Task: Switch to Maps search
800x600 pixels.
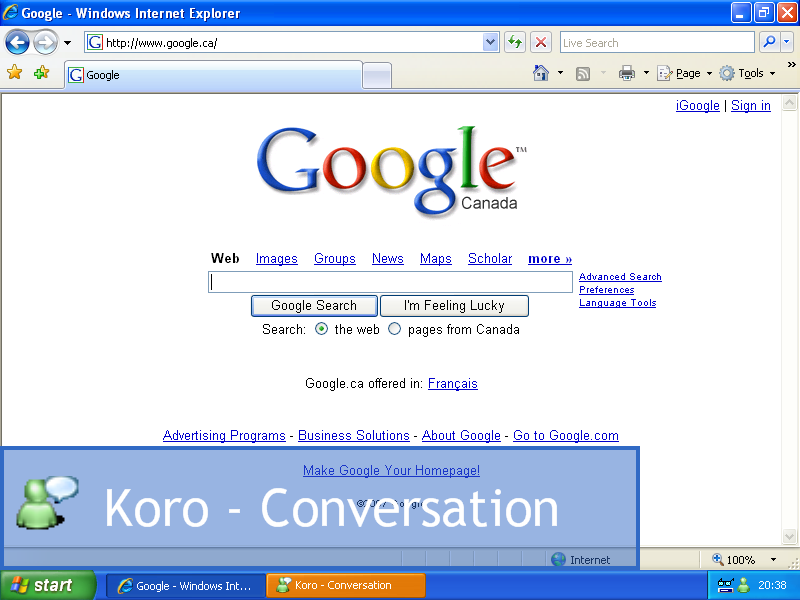Action: pos(436,259)
